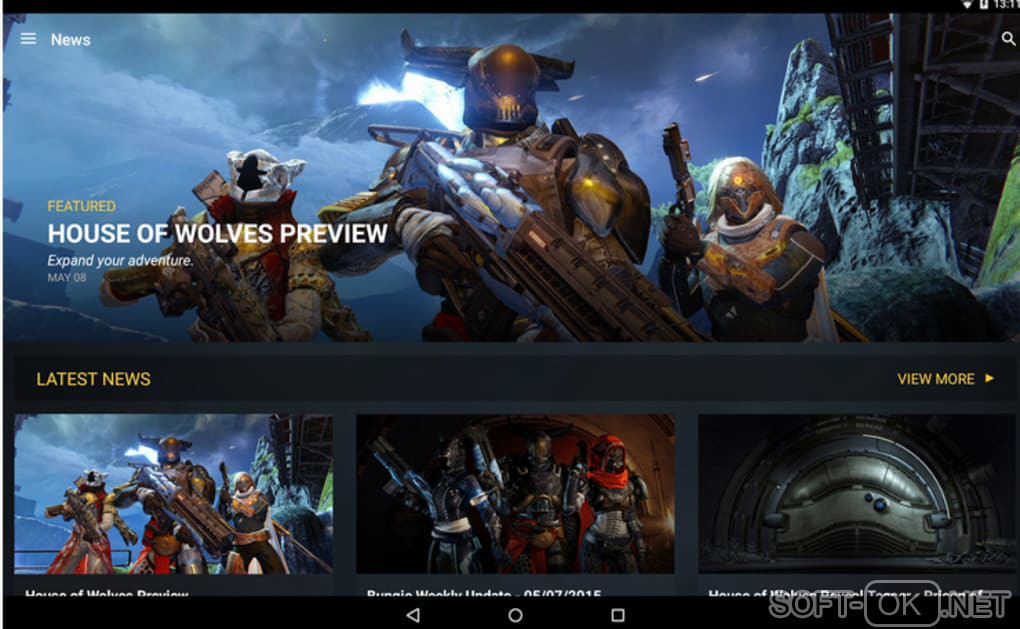1020x629 pixels.
Task: Click the FEATURED label
Action: pyautogui.click(x=81, y=206)
